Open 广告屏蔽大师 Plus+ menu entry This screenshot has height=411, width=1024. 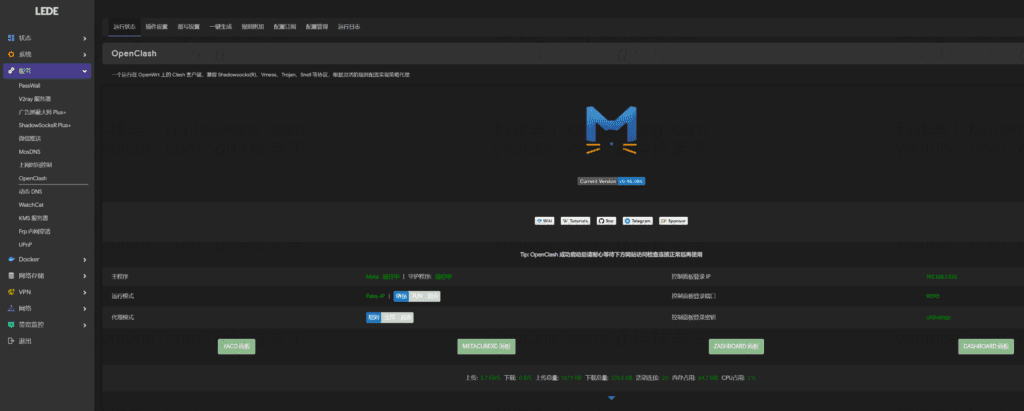[x=42, y=112]
